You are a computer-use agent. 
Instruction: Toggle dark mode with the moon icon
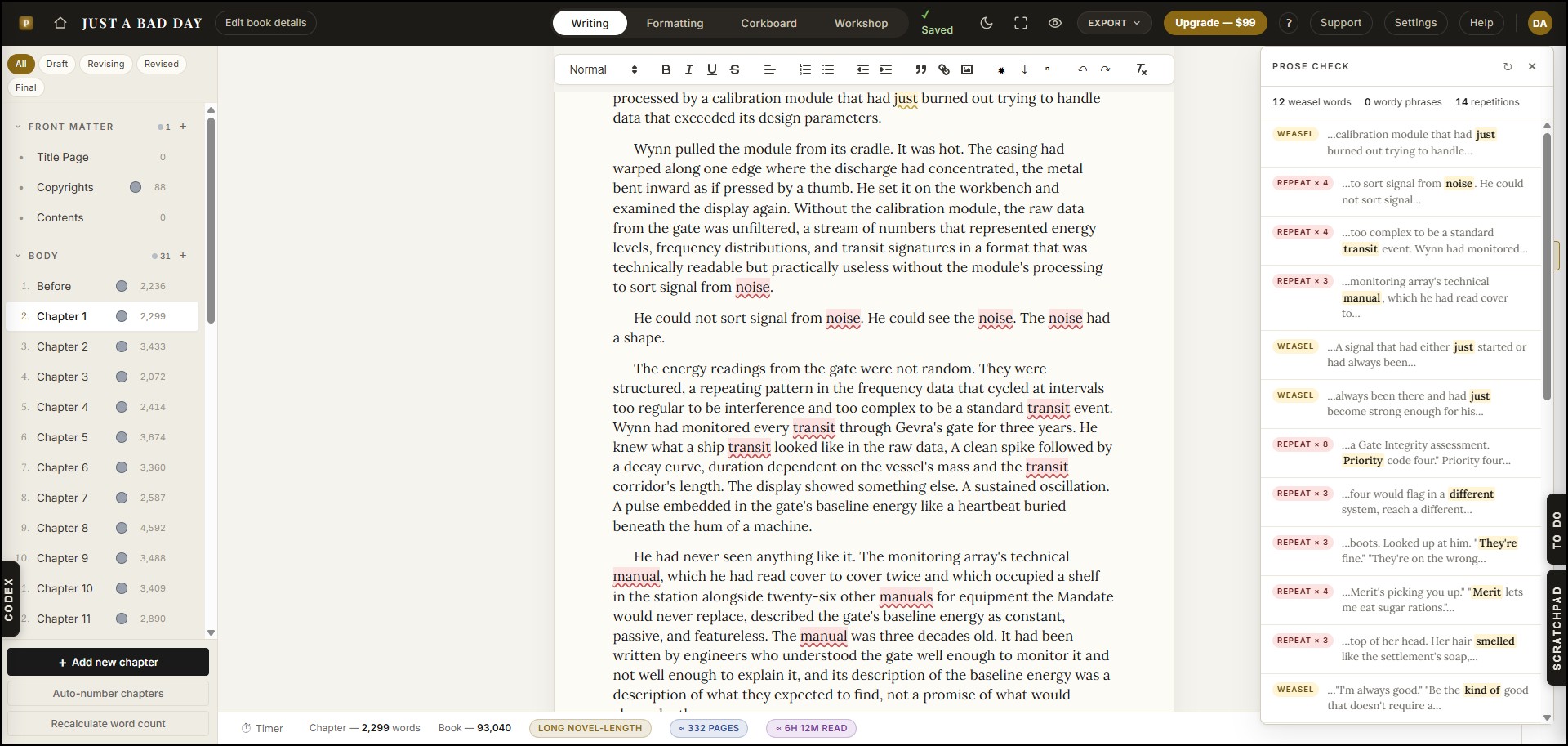tap(986, 23)
